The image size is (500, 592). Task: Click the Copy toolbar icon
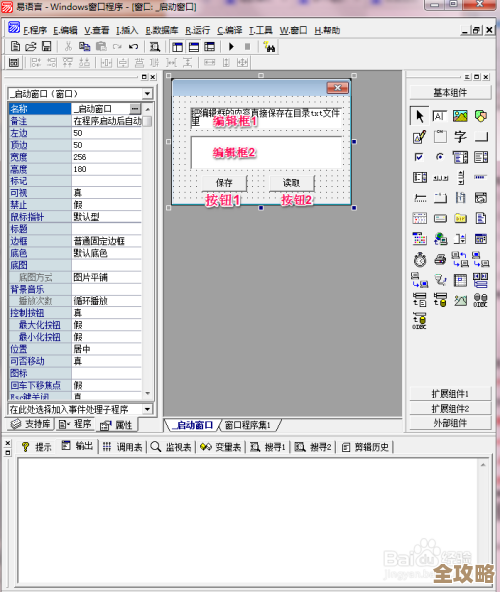tap(84, 46)
